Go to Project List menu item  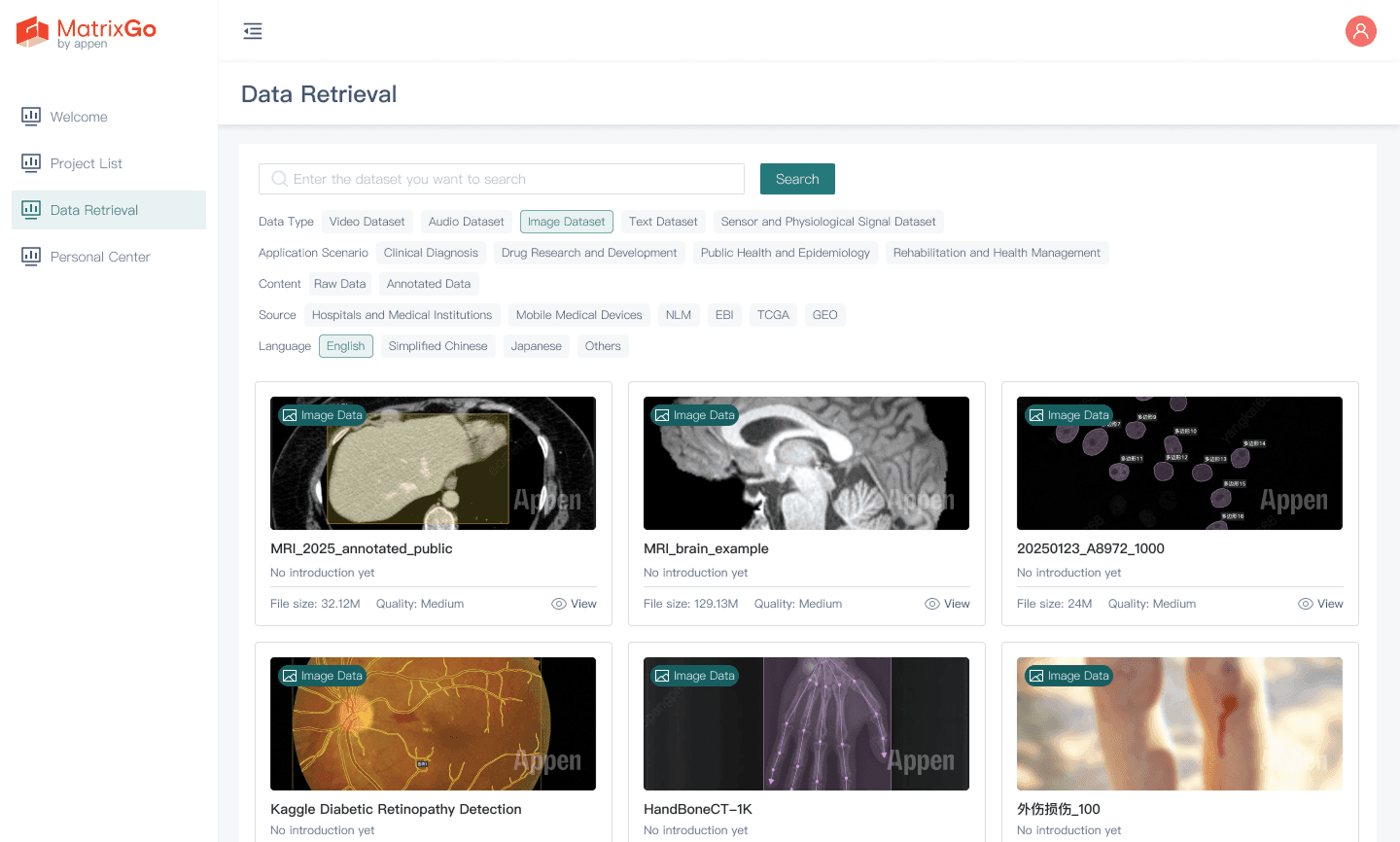tap(87, 163)
